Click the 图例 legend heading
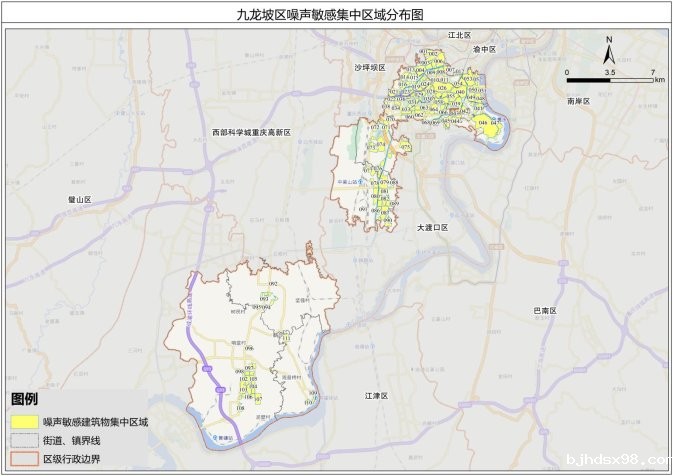Viewport: 673px width, 476px height. [26, 400]
